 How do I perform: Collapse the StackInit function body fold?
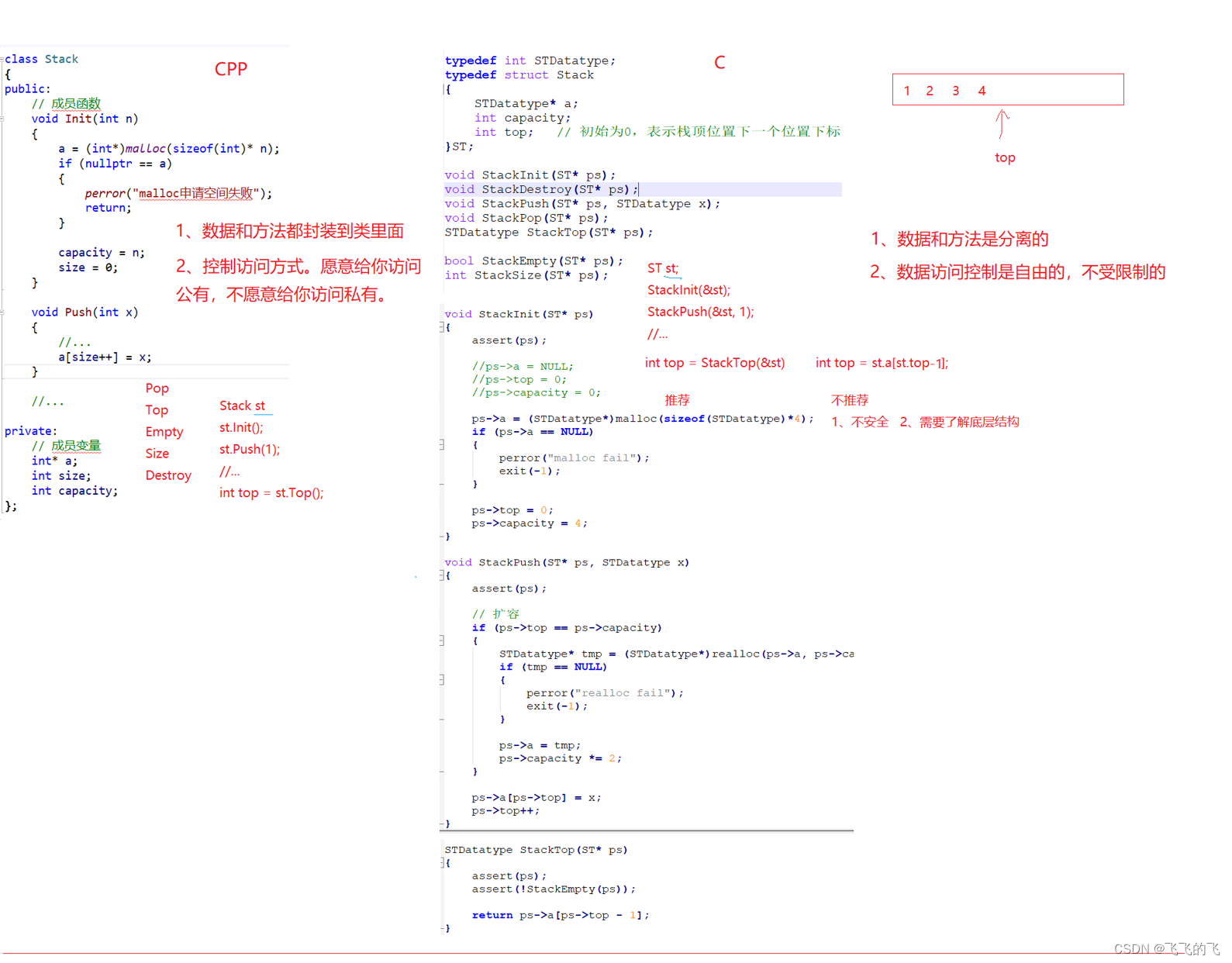pos(443,327)
